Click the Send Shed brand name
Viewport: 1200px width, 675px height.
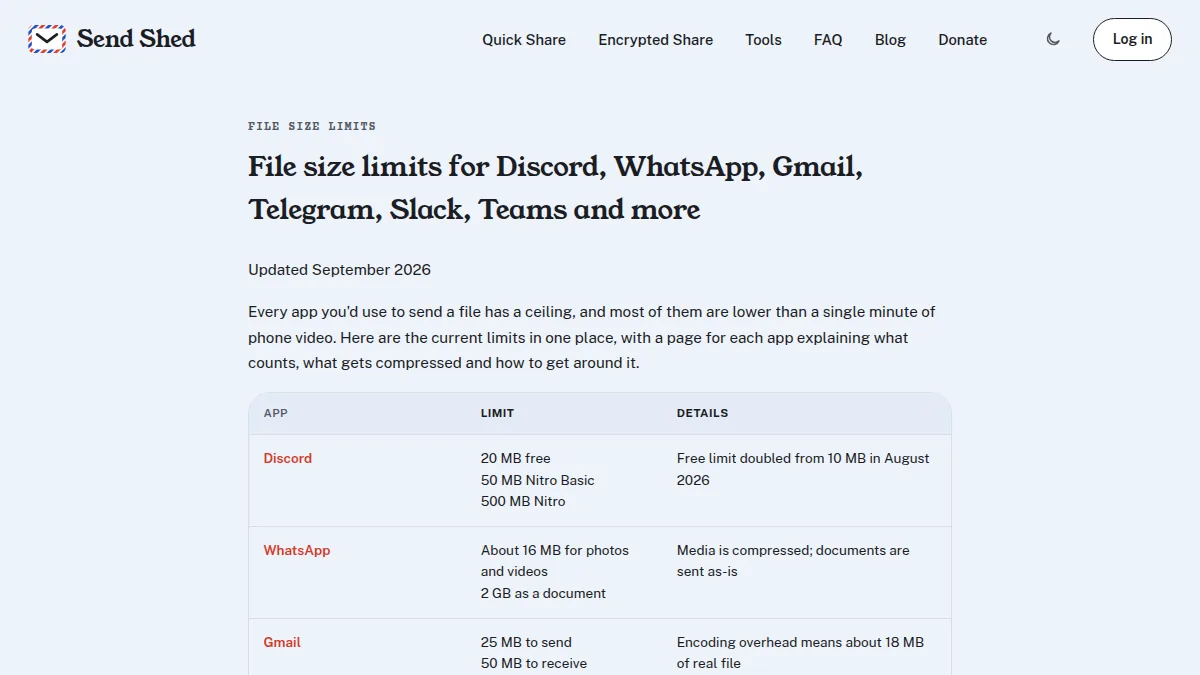(x=136, y=39)
